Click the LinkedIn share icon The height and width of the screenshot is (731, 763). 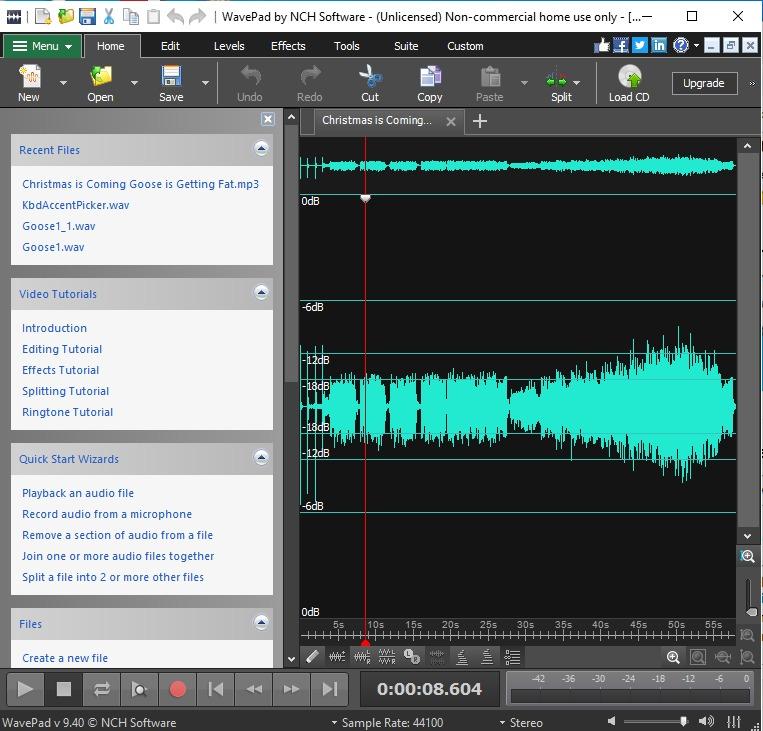pos(658,46)
